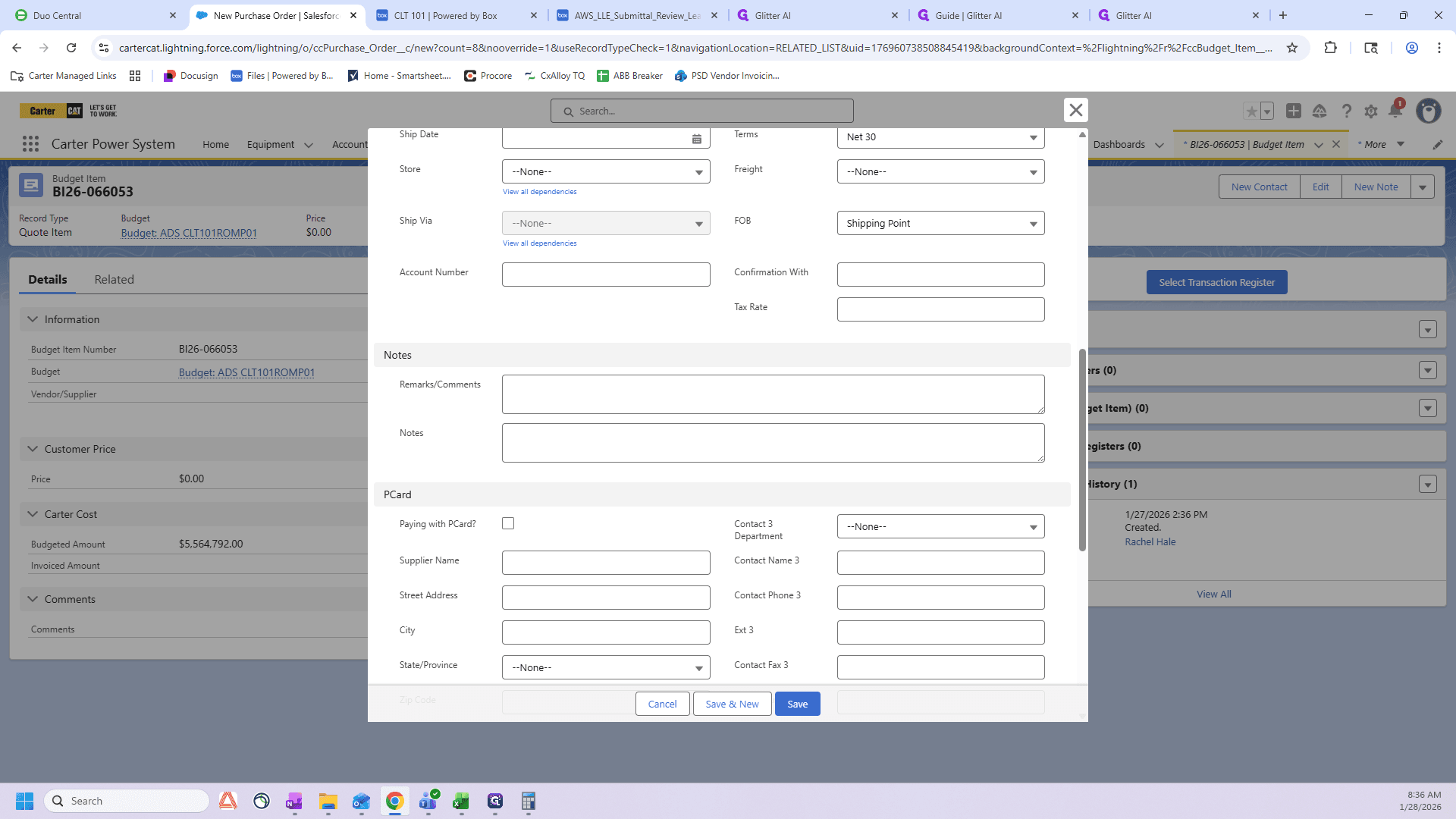The width and height of the screenshot is (1456, 819).
Task: Open the user profile avatar
Action: click(x=1429, y=111)
